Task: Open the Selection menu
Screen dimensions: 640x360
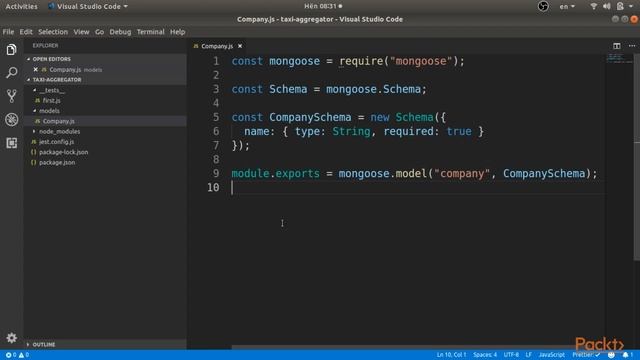Action: click(x=53, y=32)
